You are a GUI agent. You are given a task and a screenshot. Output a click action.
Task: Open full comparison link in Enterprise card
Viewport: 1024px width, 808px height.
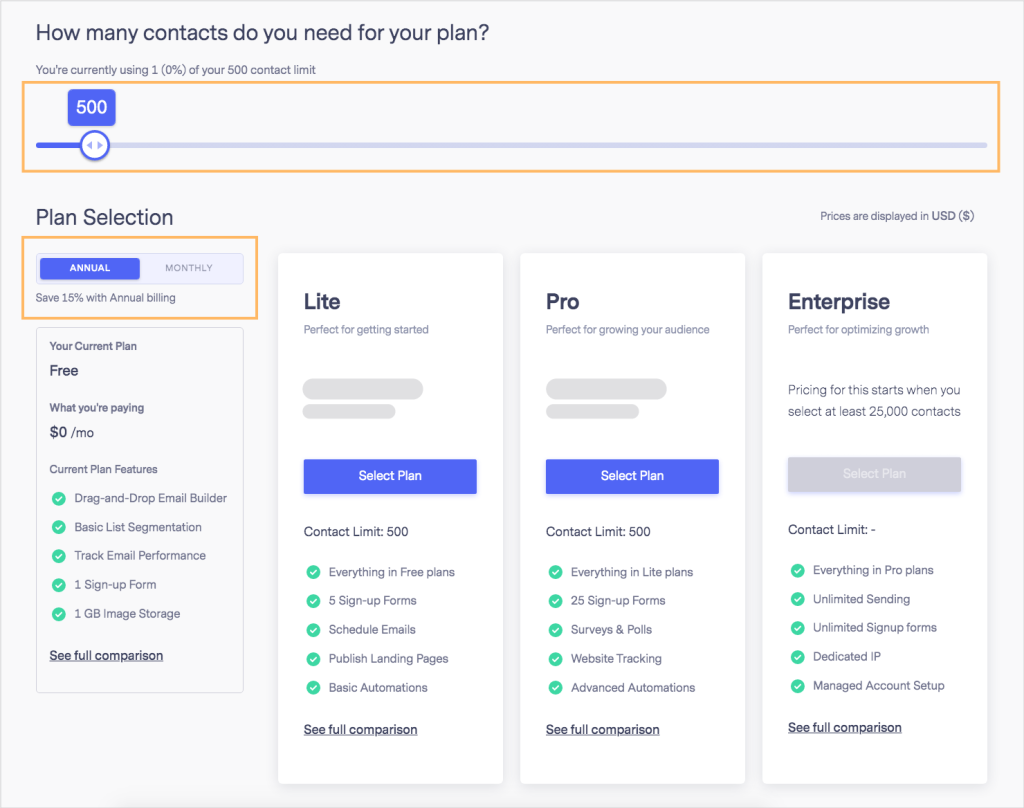[x=844, y=727]
